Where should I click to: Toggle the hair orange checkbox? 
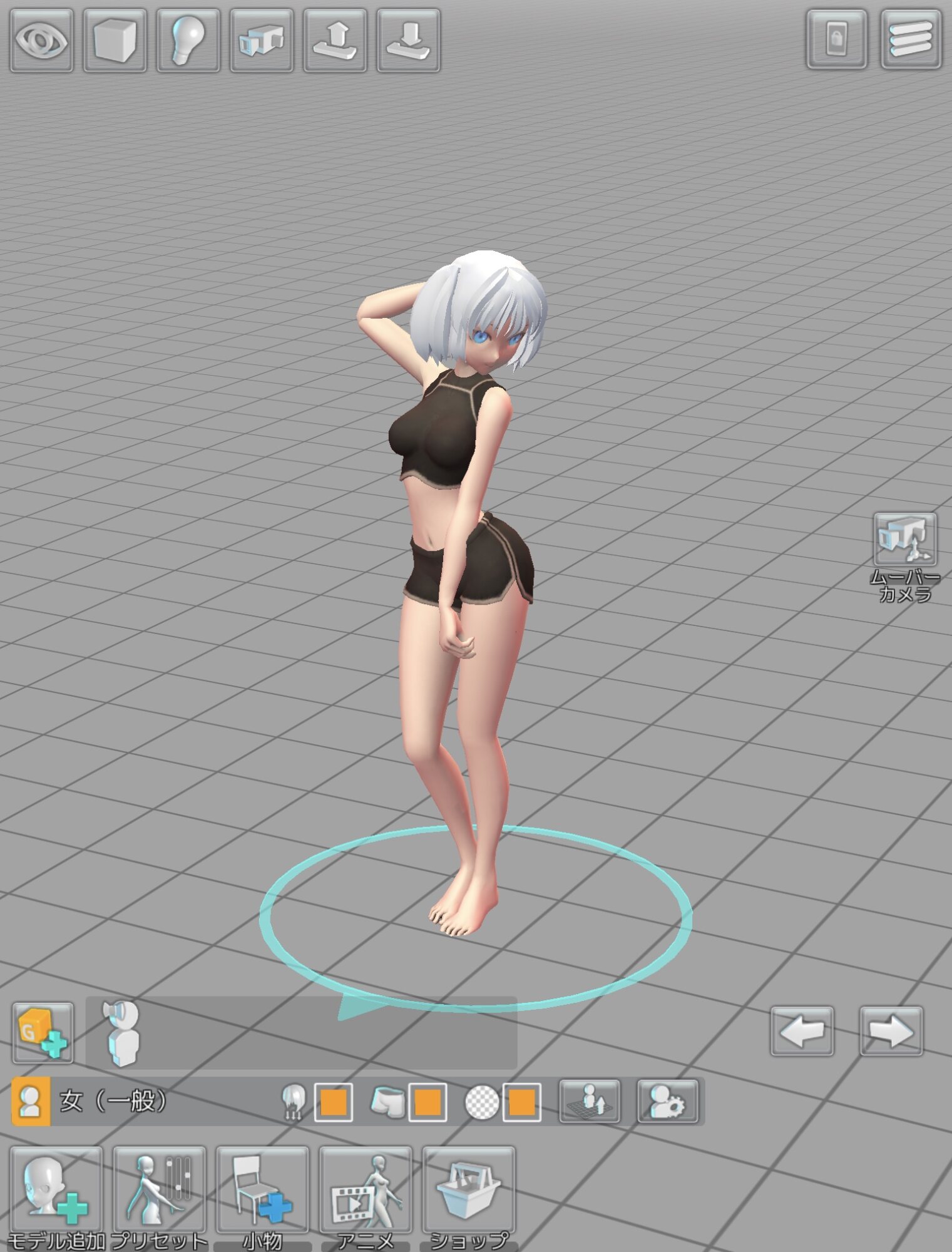tap(333, 1102)
